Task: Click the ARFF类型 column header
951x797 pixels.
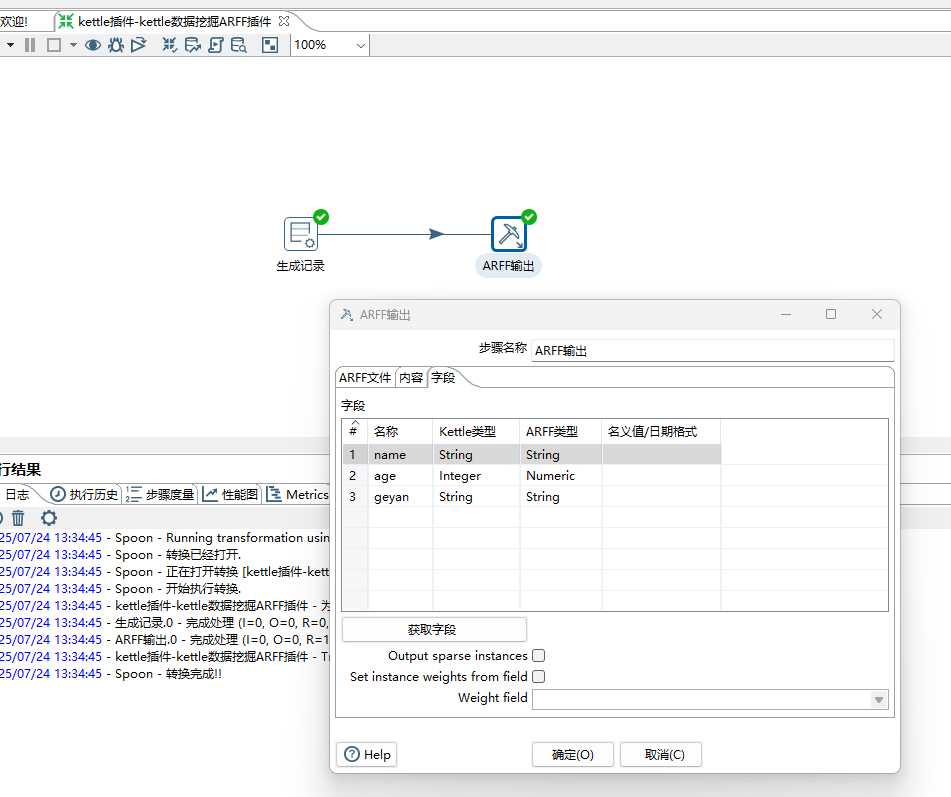Action: click(x=560, y=431)
